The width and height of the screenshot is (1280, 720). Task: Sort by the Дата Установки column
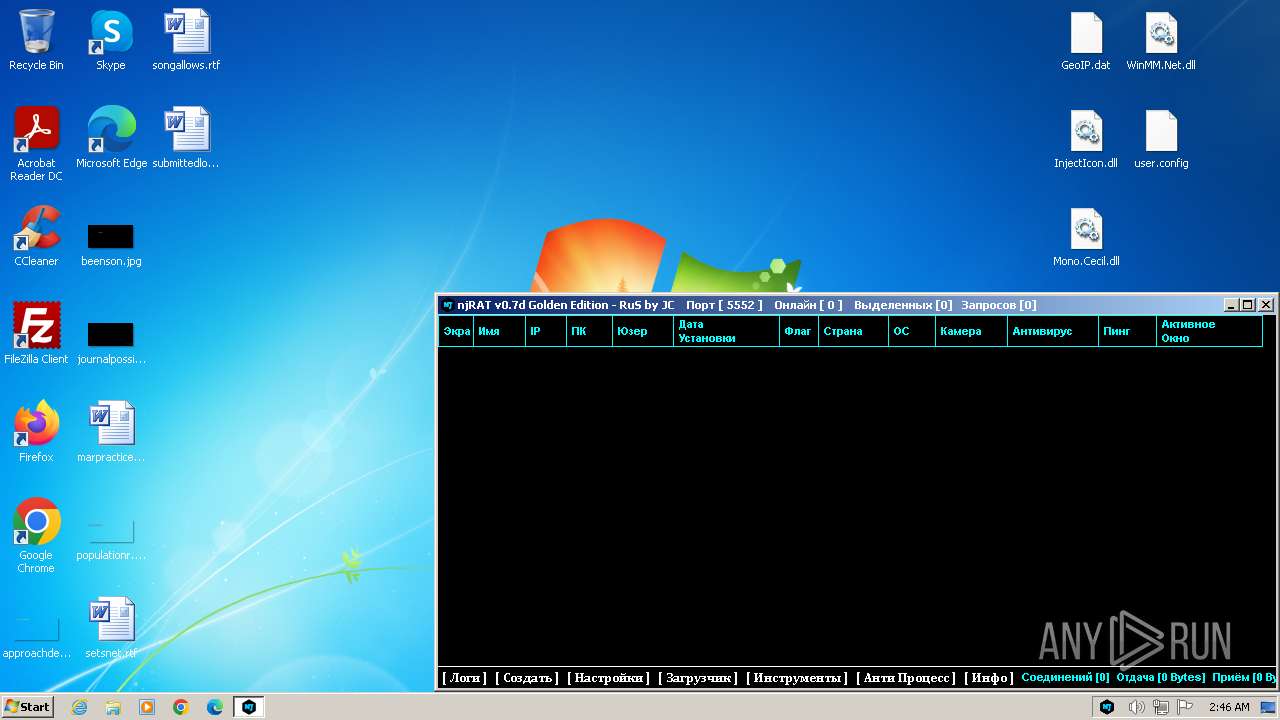(726, 331)
